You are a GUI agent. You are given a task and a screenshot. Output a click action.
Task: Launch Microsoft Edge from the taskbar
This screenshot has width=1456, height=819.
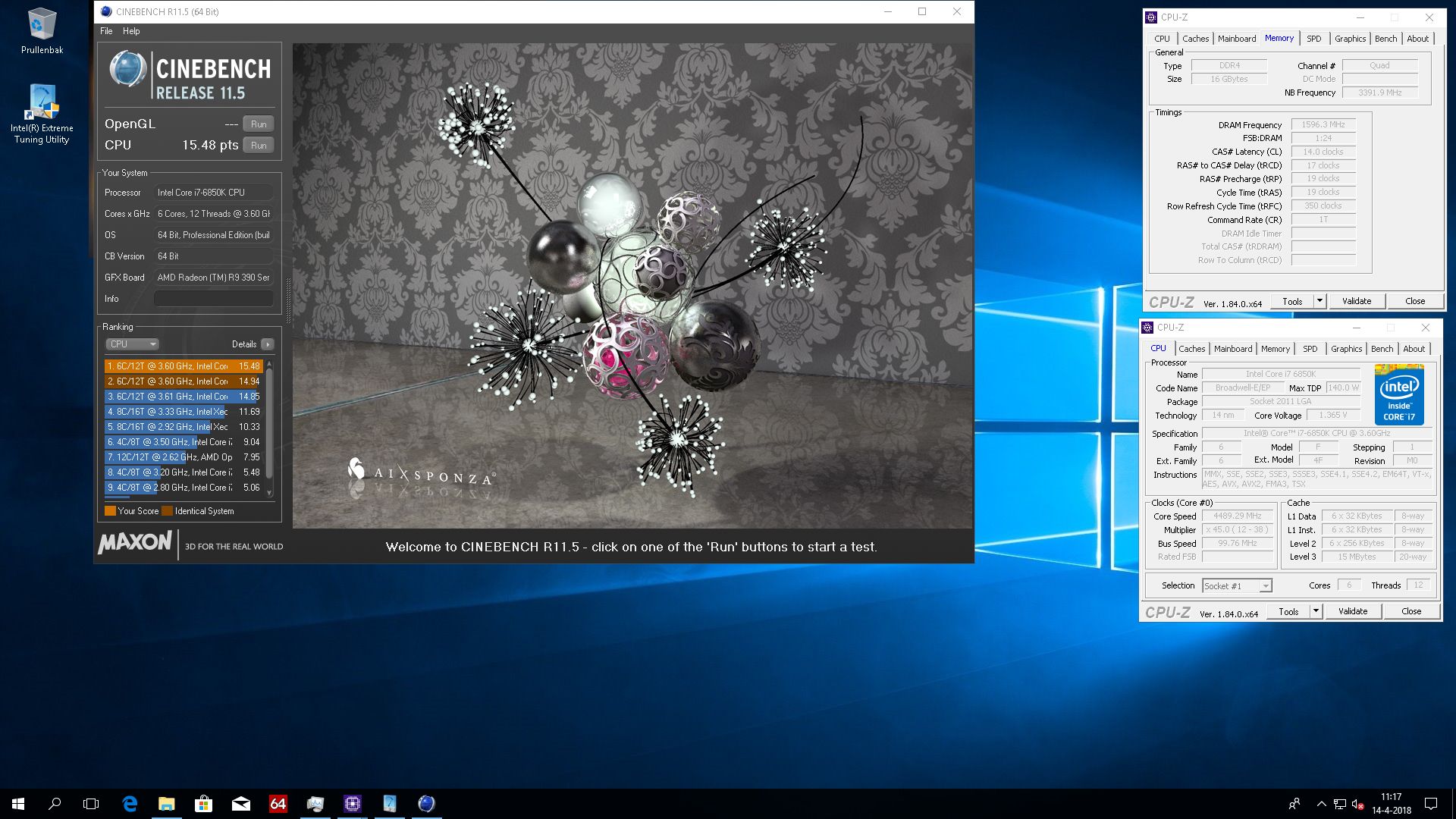(130, 804)
